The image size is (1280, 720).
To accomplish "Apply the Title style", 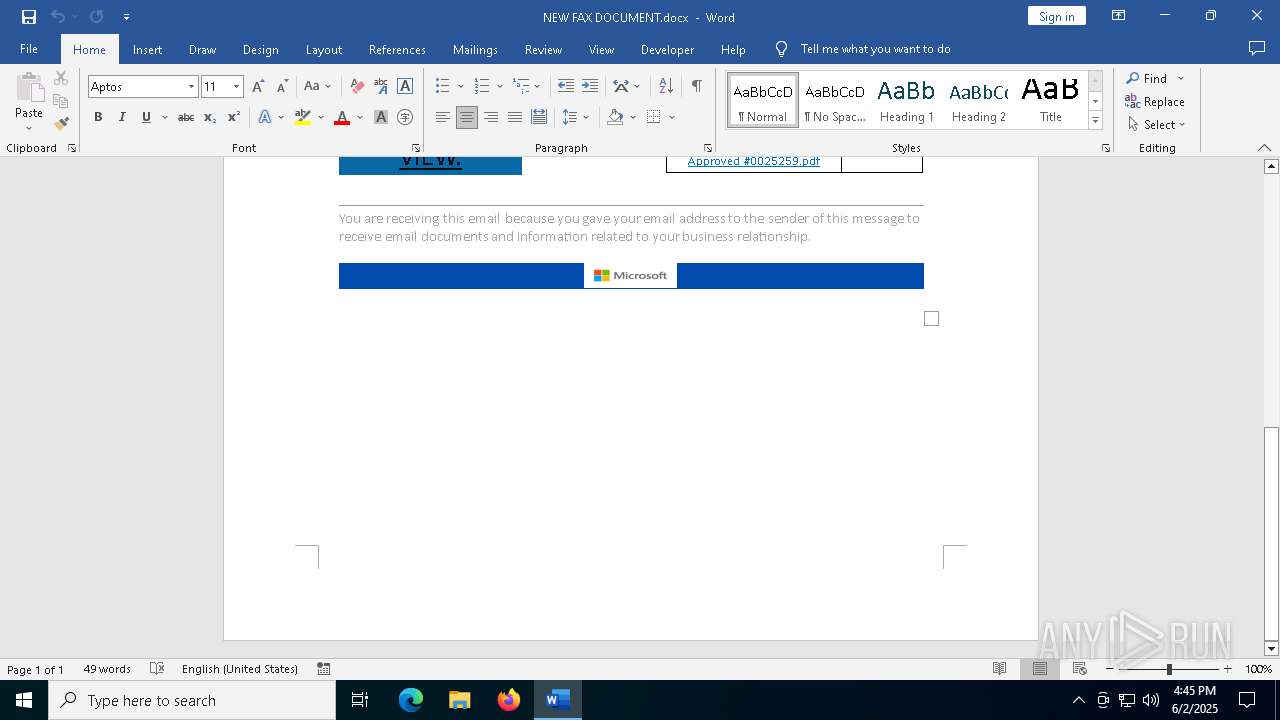I will [1050, 100].
